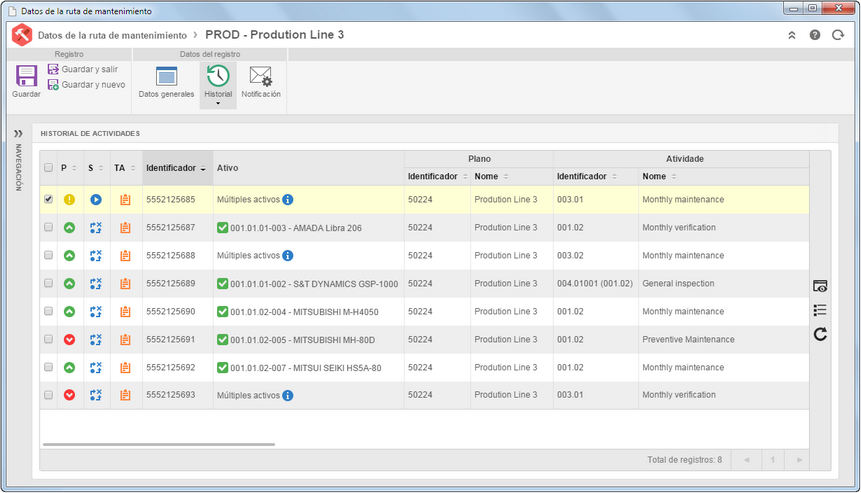Viewport: 861px width, 493px height.
Task: Check the row 5552125687 checkbox
Action: click(x=48, y=227)
